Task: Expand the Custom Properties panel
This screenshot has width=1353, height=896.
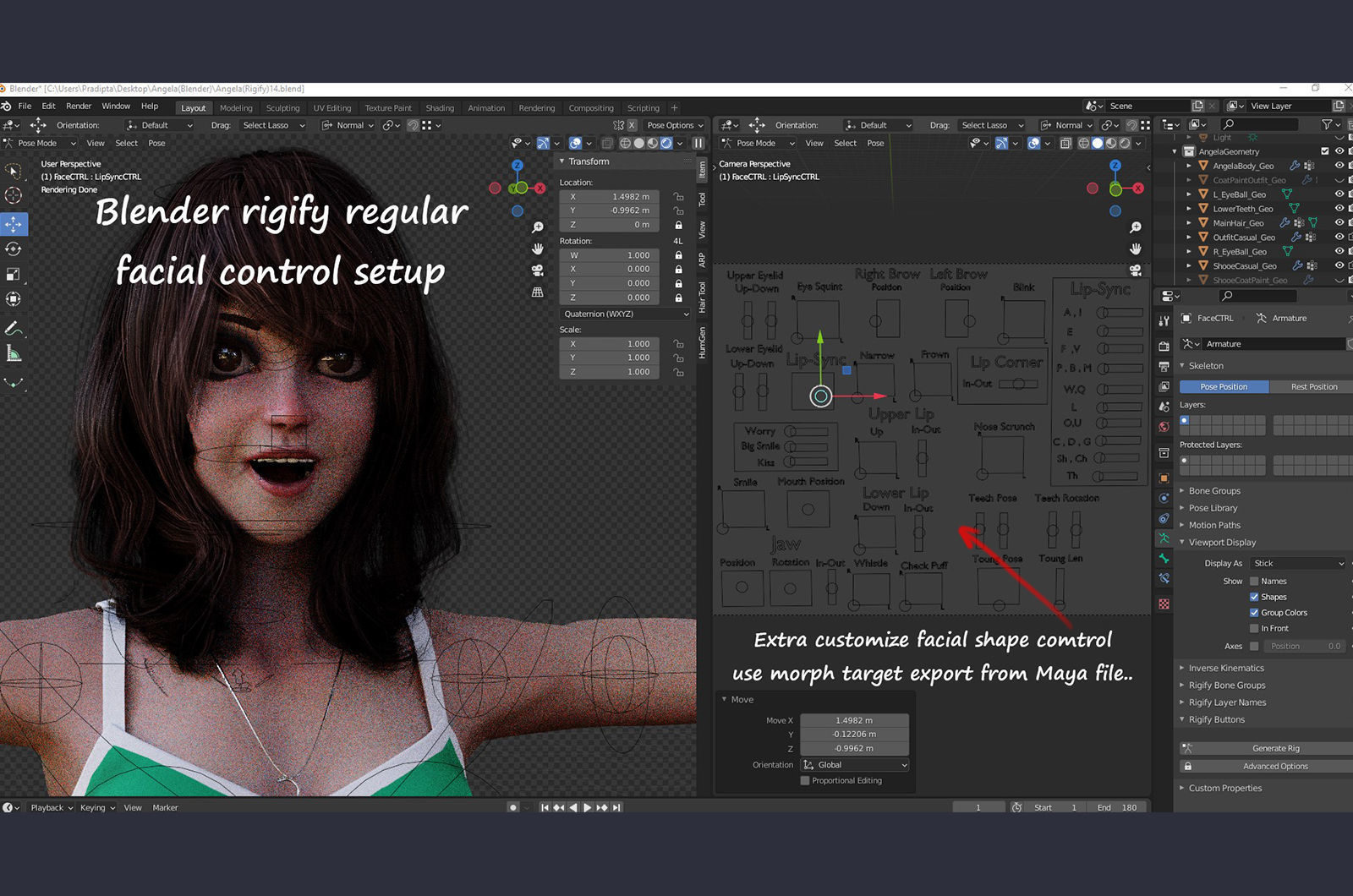Action: pos(1224,789)
